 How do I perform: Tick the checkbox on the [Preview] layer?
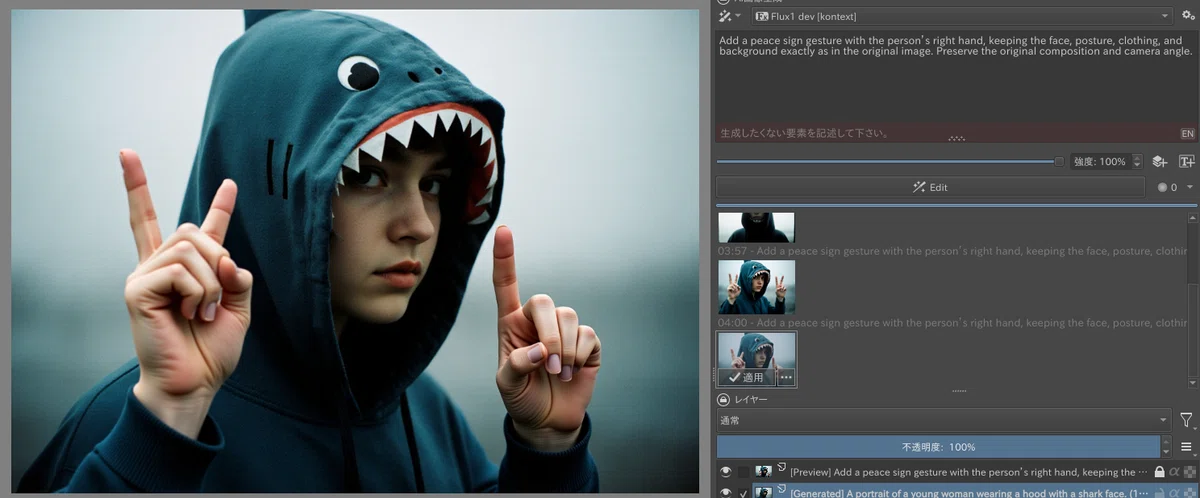coord(743,472)
